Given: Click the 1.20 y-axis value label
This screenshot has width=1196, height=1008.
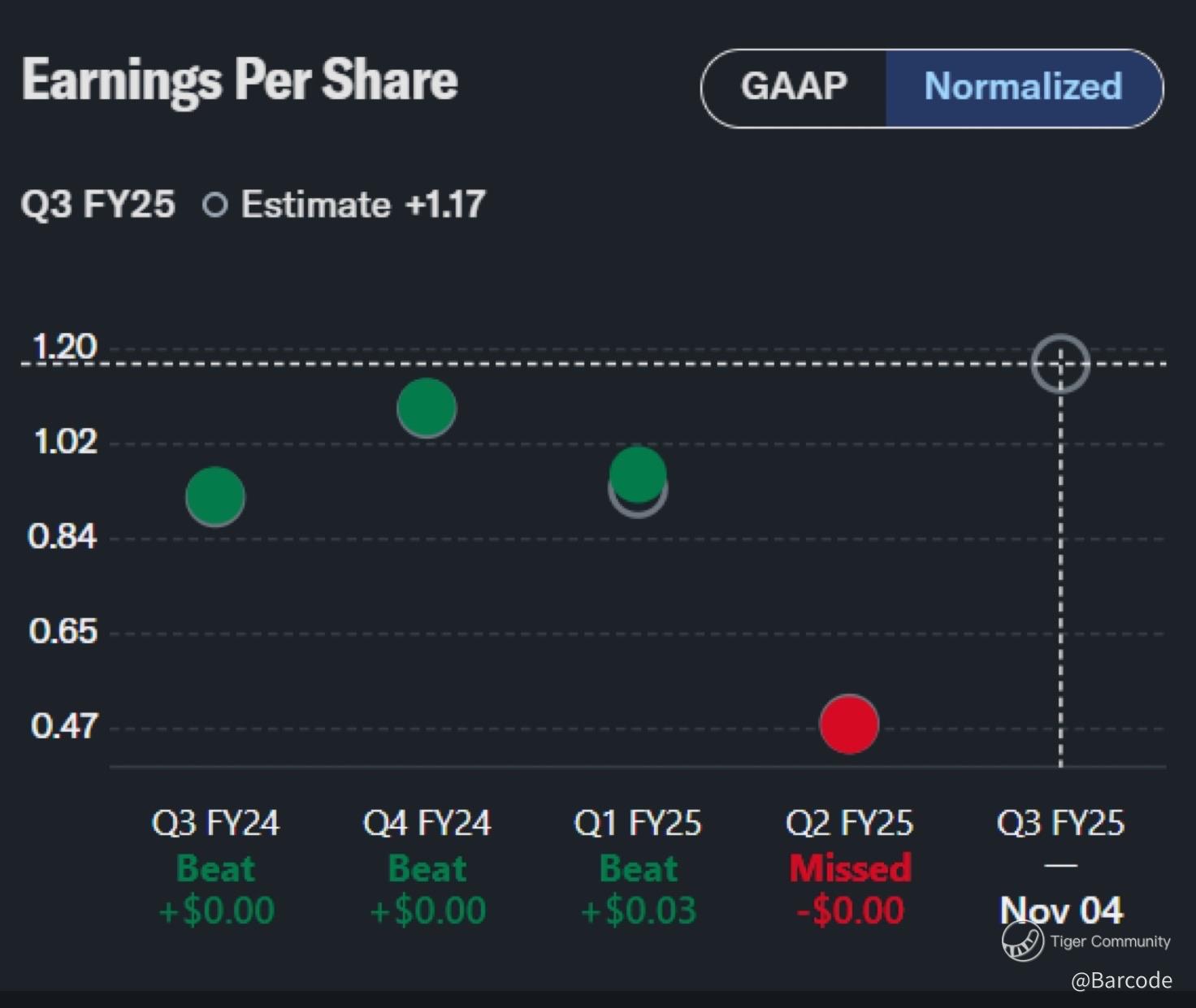Looking at the screenshot, I should (64, 348).
